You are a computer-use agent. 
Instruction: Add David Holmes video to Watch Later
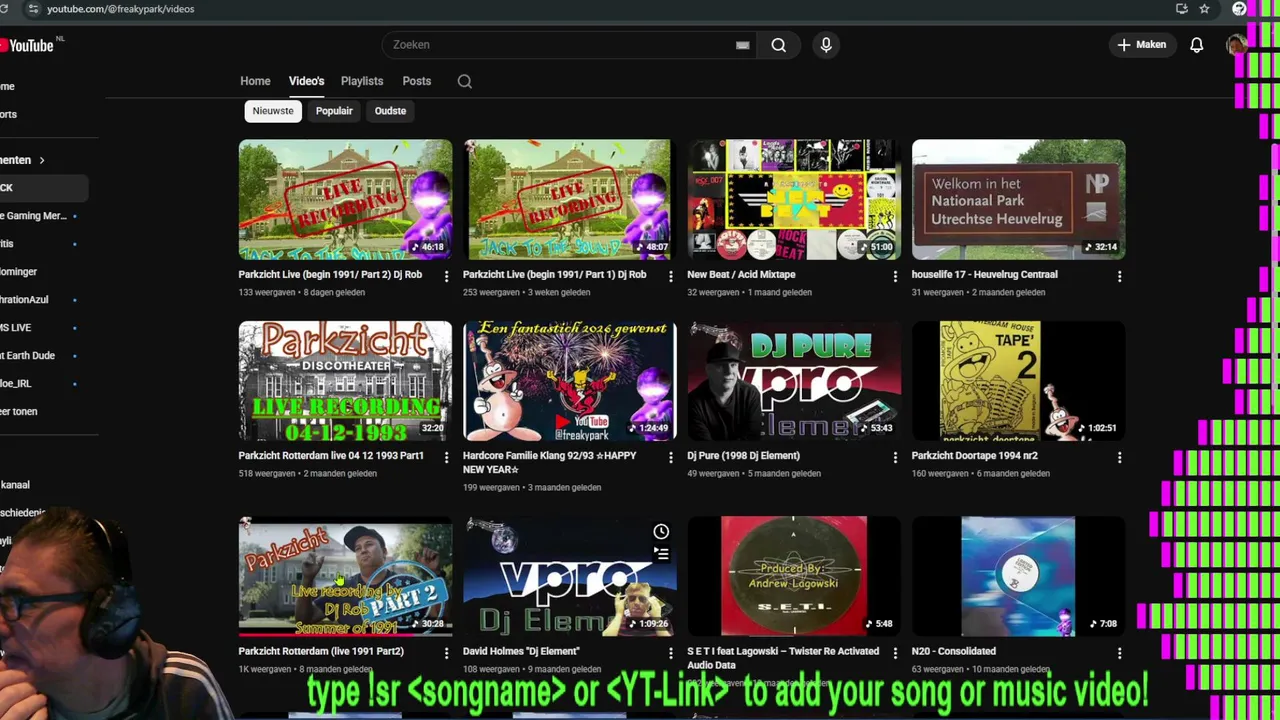point(661,531)
